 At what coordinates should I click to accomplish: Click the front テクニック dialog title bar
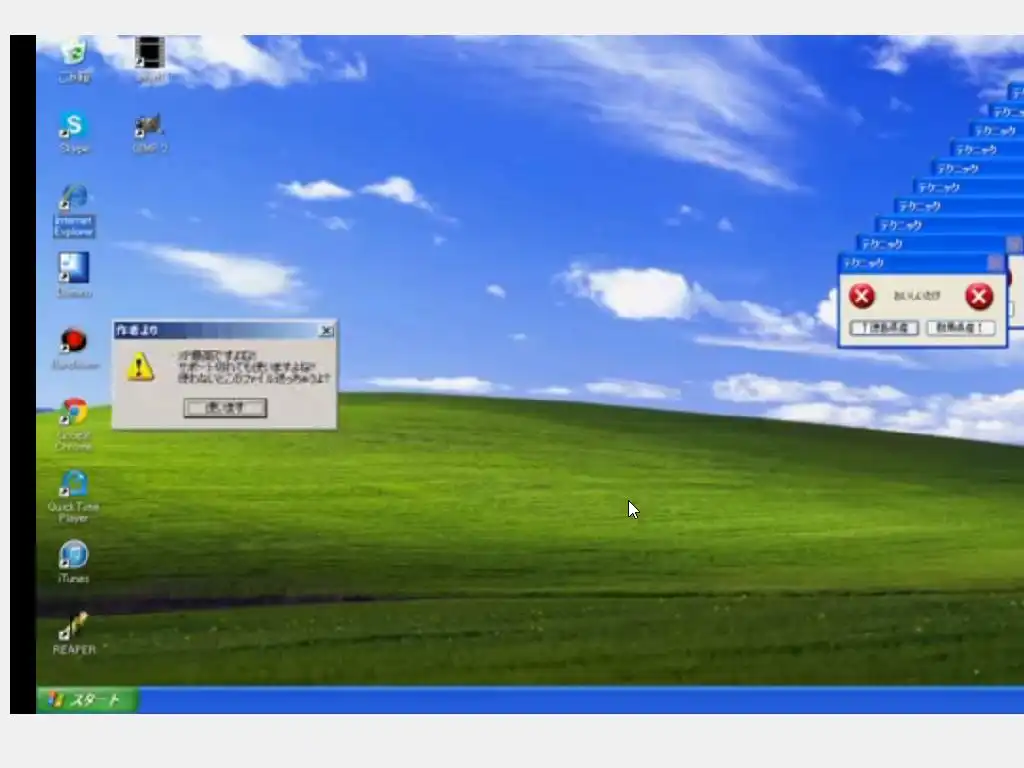922,263
